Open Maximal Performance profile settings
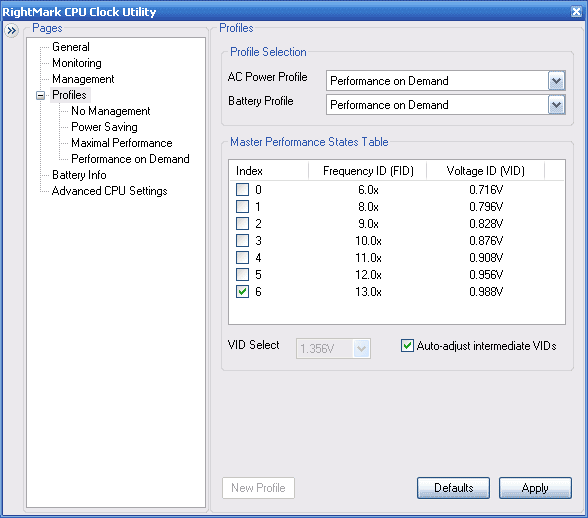588x518 pixels. [122, 143]
